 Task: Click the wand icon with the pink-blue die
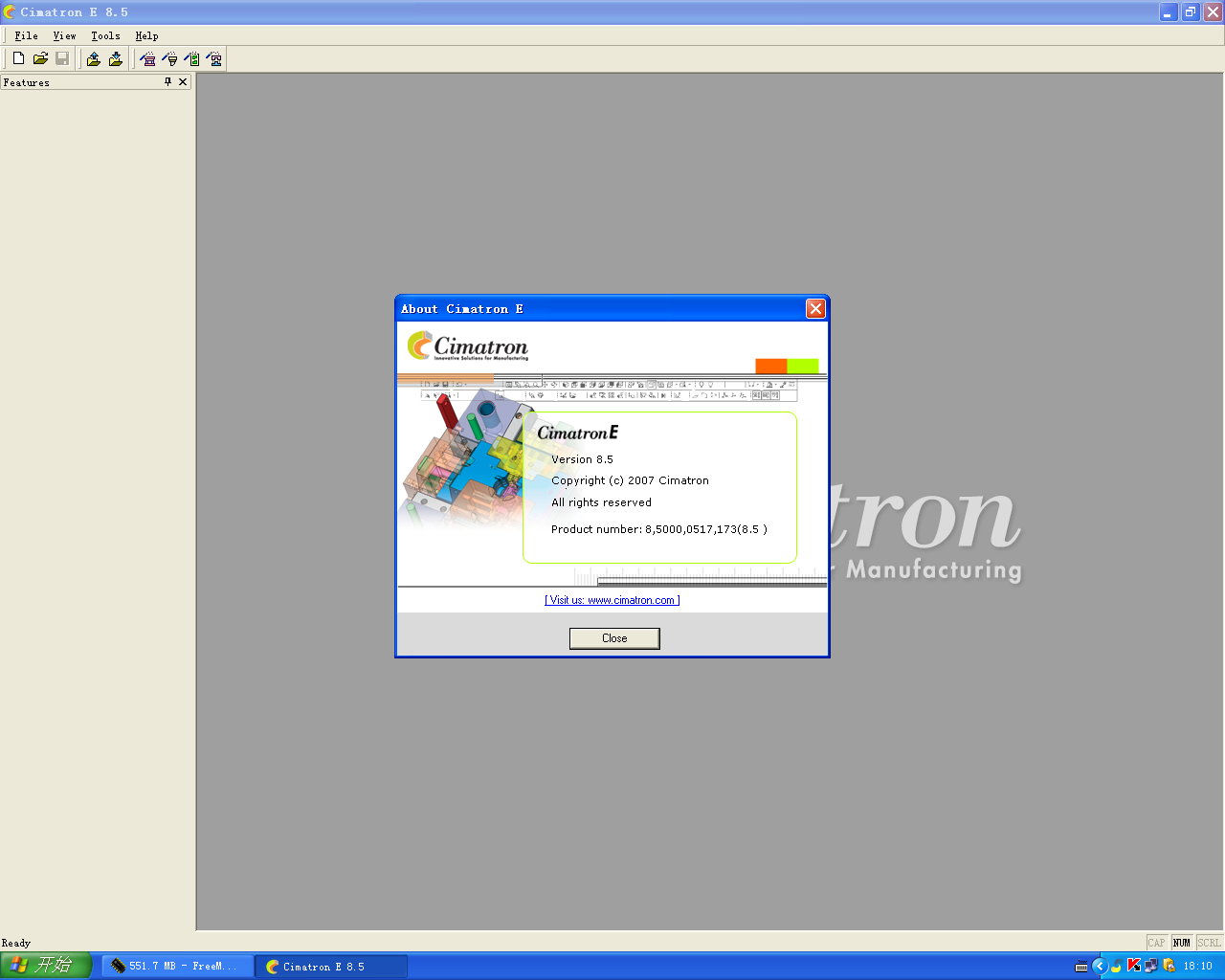point(213,59)
